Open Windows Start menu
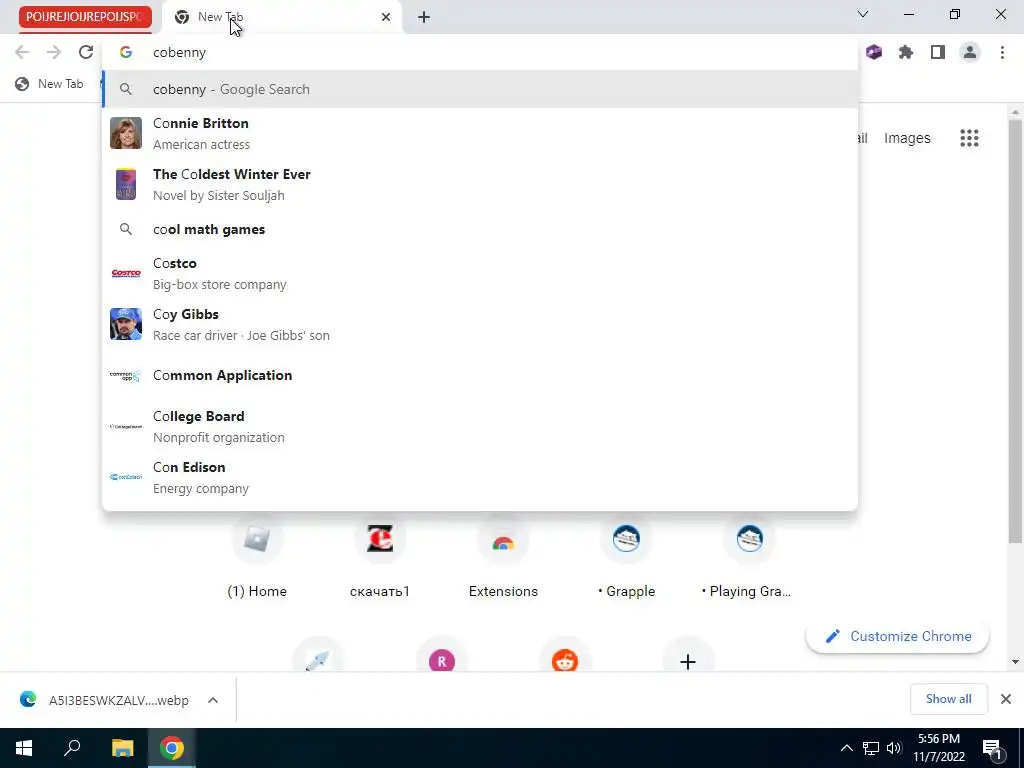Viewport: 1024px width, 768px height. [24, 748]
